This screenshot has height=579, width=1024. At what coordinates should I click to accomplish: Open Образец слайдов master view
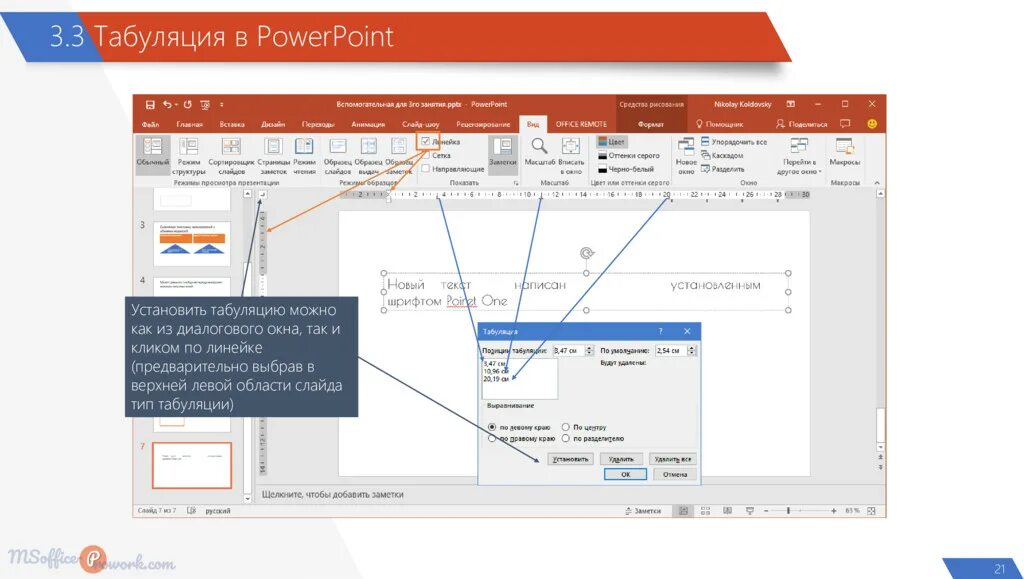[338, 155]
